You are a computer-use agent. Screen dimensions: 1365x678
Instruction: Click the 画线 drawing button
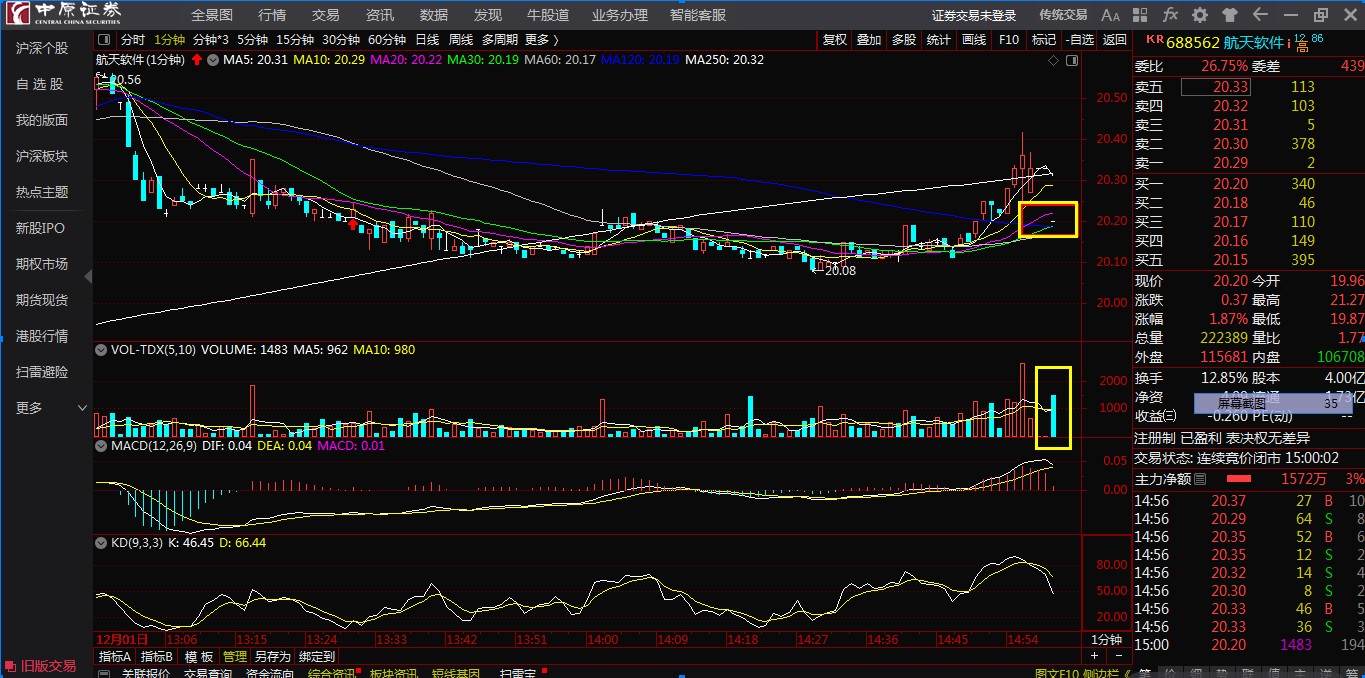(x=974, y=40)
